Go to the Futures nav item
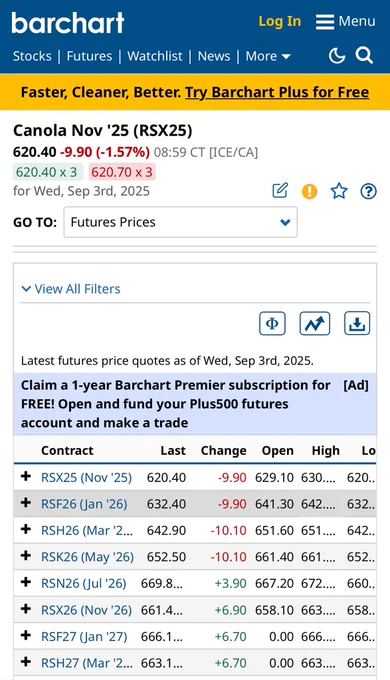390x680 pixels. 89,56
